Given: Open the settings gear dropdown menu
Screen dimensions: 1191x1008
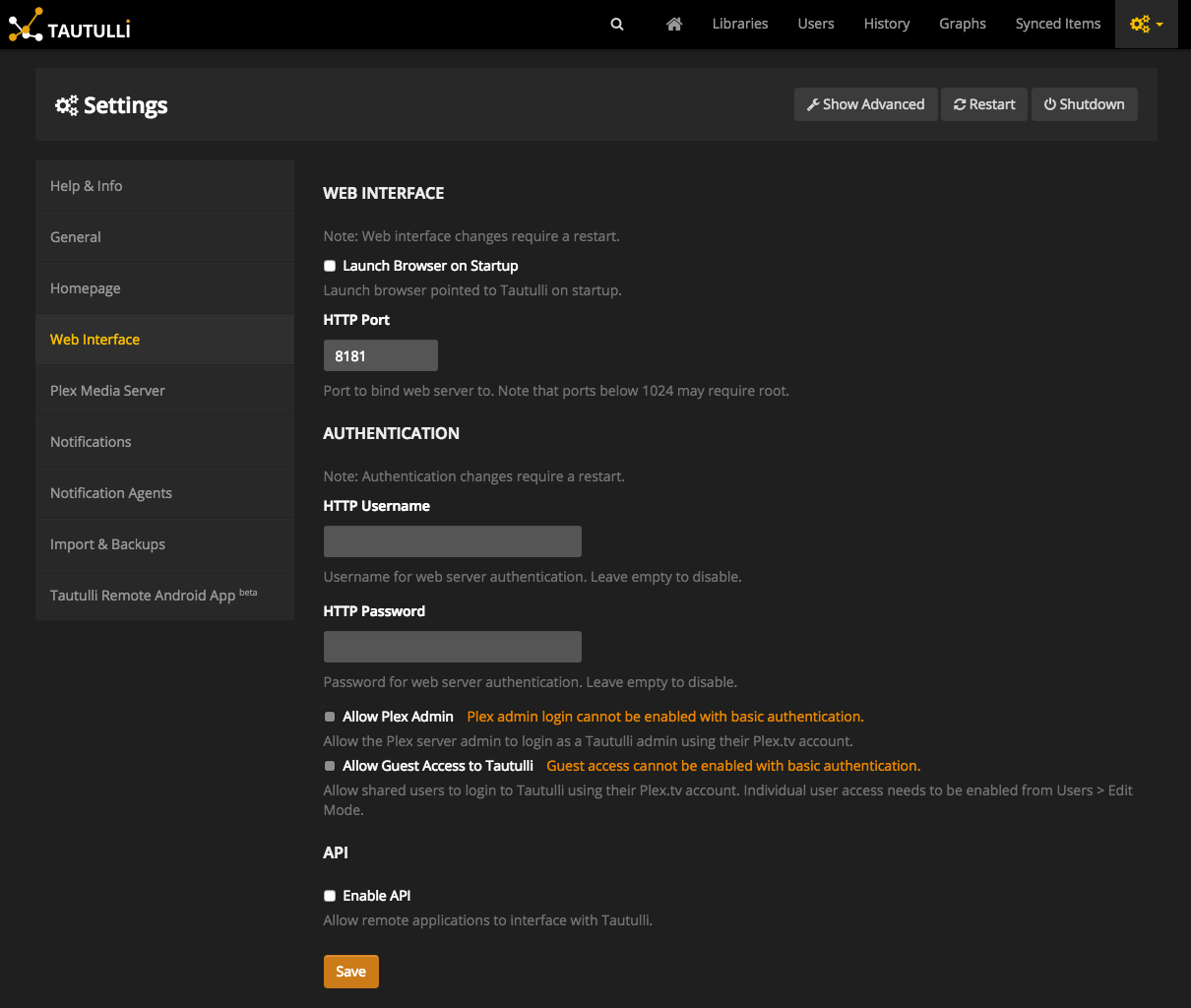Looking at the screenshot, I should [x=1146, y=25].
